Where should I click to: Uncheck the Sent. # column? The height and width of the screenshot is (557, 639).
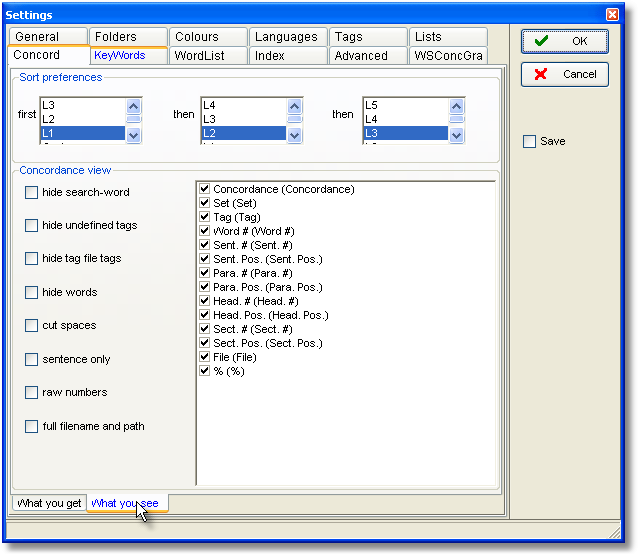coord(205,245)
